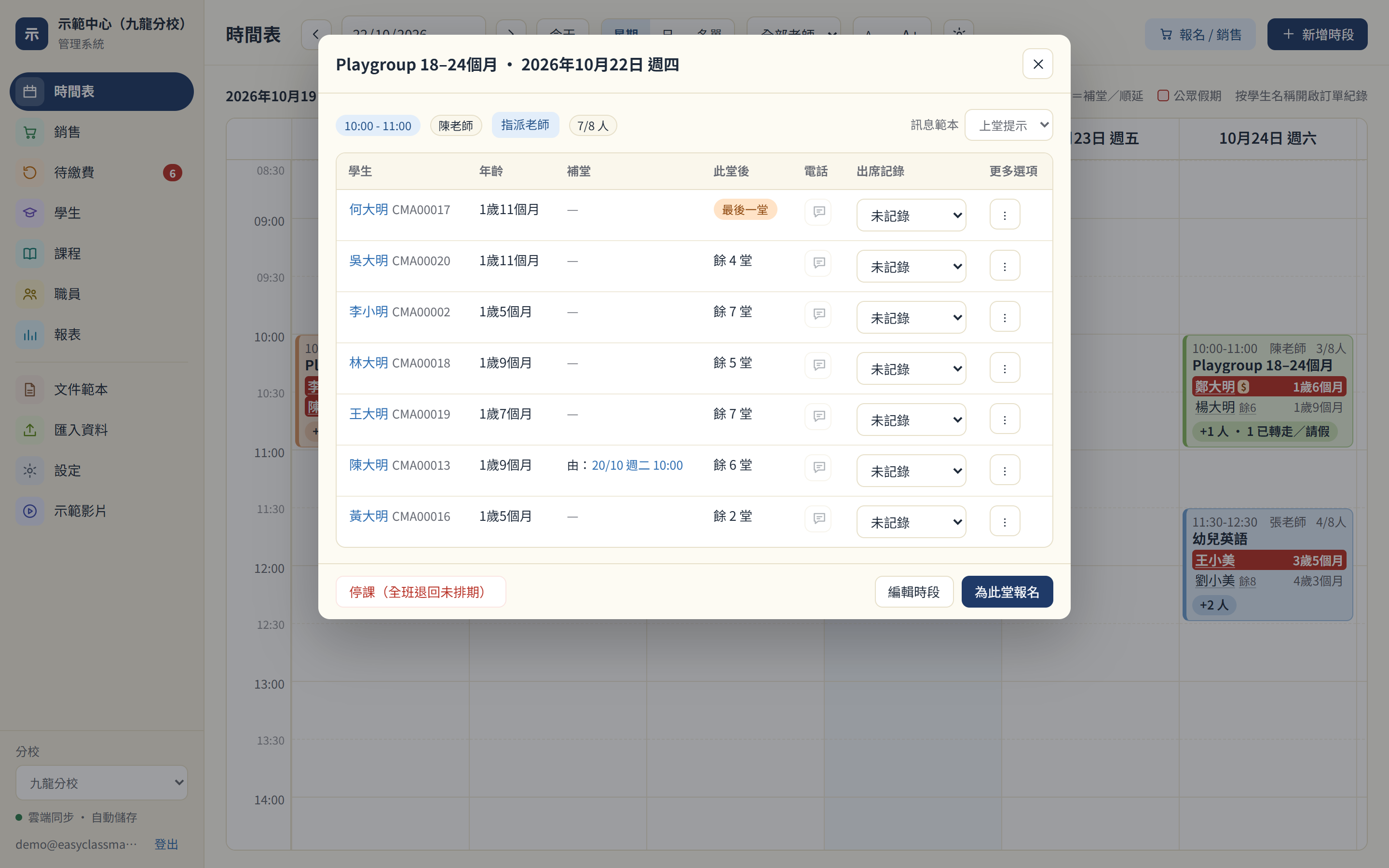Open more options for 吳大明
This screenshot has height=868, width=1389.
click(x=1005, y=266)
